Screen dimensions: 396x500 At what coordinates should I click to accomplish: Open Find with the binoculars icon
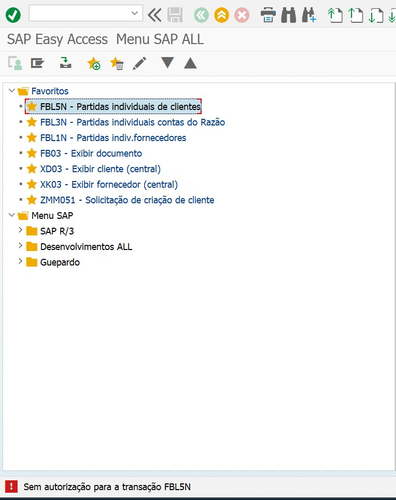(289, 15)
